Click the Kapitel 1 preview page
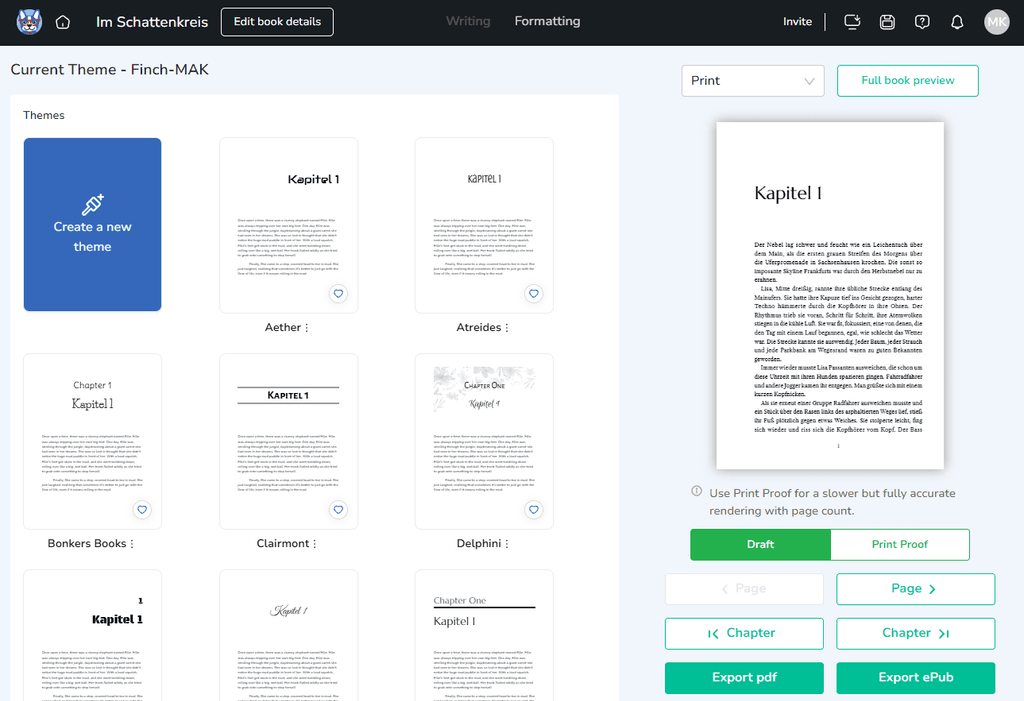The width and height of the screenshot is (1024, 701). 829,295
